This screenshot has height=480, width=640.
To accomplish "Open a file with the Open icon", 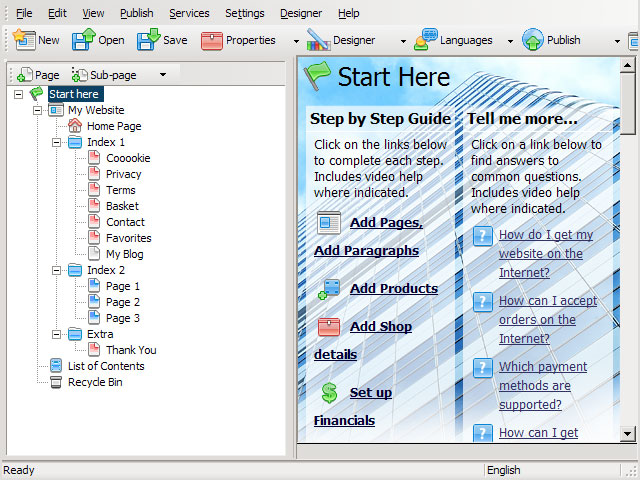I will (84, 40).
